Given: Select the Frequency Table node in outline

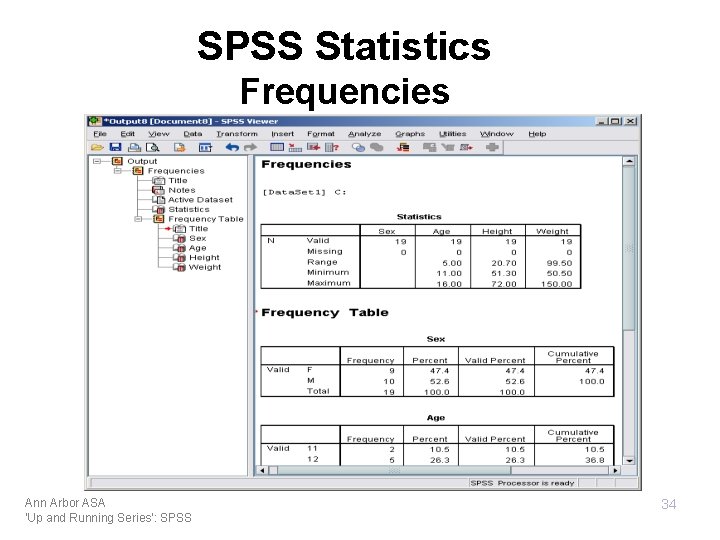Looking at the screenshot, I should point(206,219).
